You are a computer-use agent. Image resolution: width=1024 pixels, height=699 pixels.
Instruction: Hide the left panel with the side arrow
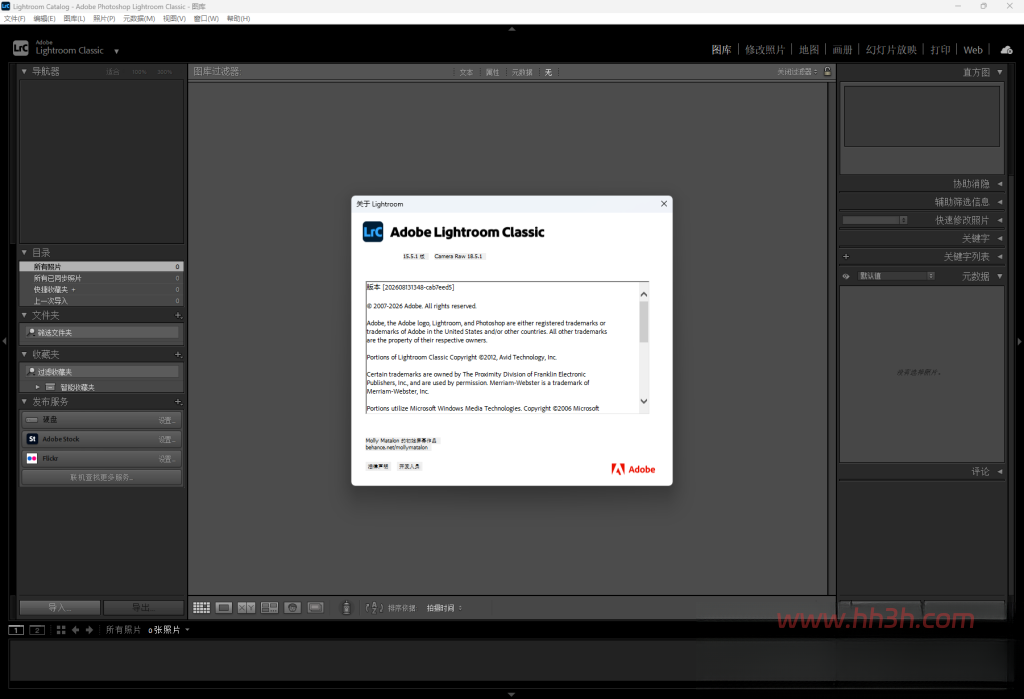point(4,341)
